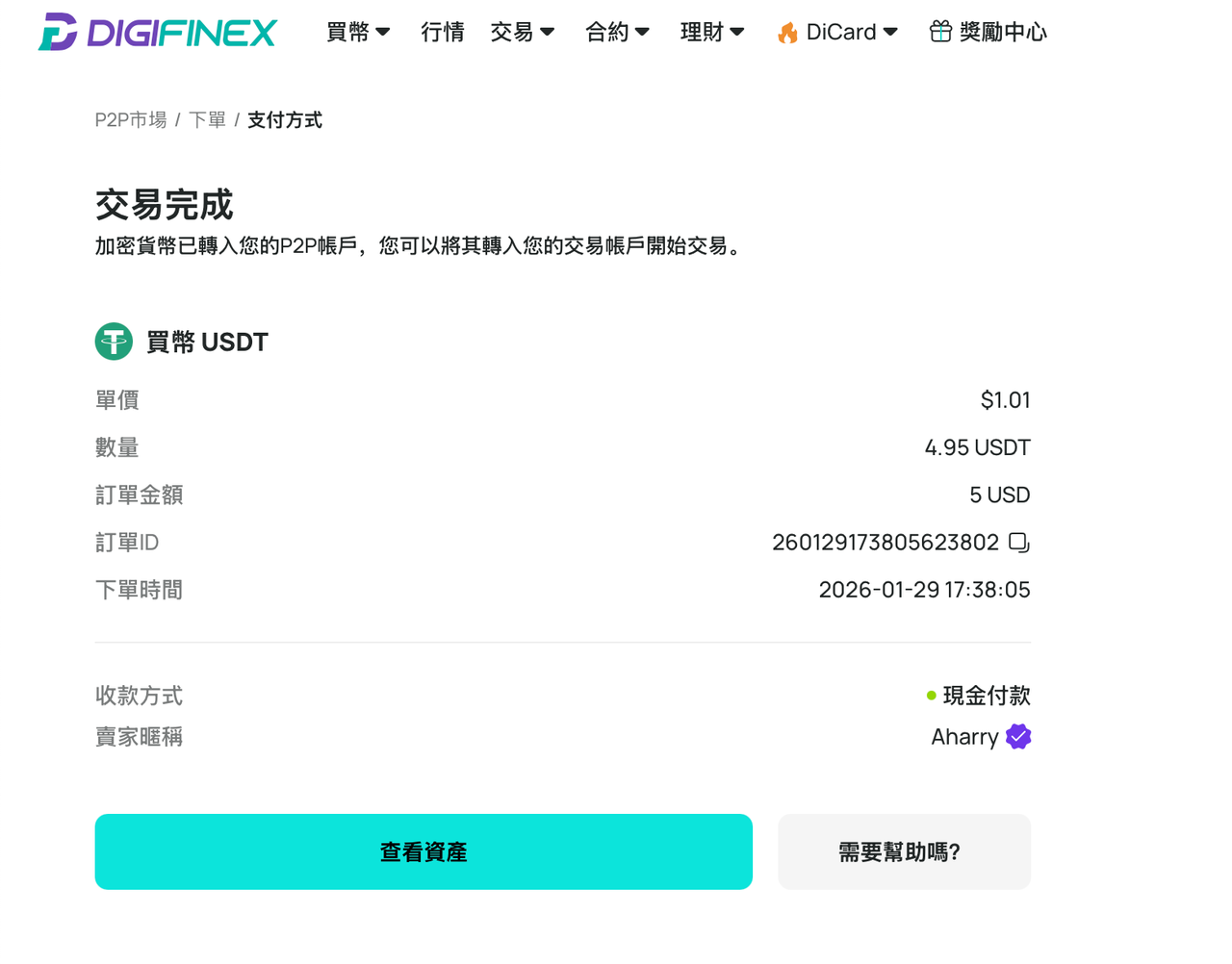Open the 理財 dropdown menu
This screenshot has height=964, width=1232.
point(712,32)
